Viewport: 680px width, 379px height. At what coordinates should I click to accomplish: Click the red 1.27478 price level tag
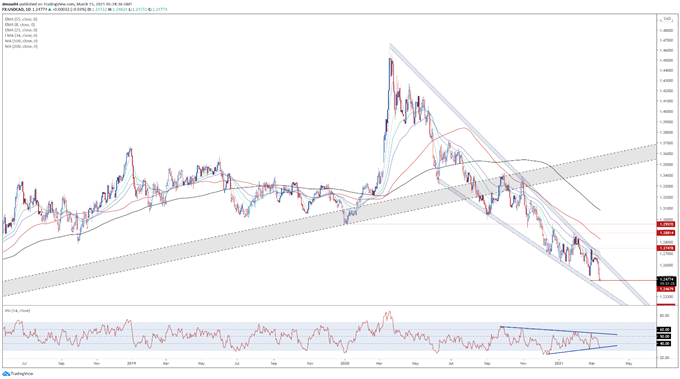666,248
